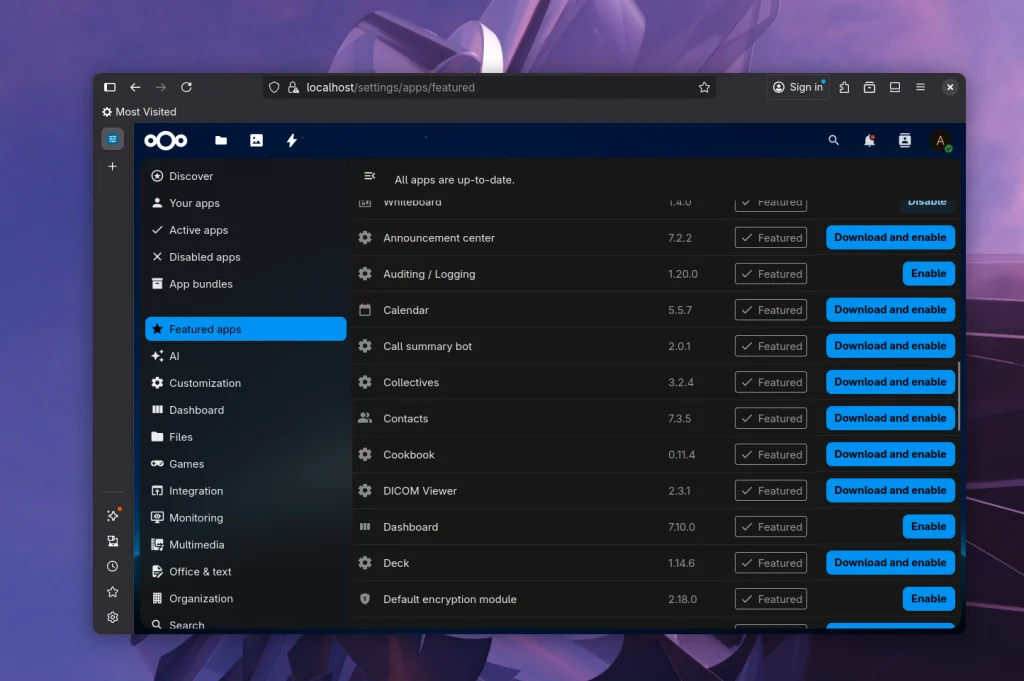This screenshot has width=1024, height=681.
Task: Open Files category in sidebar
Action: 246,437
